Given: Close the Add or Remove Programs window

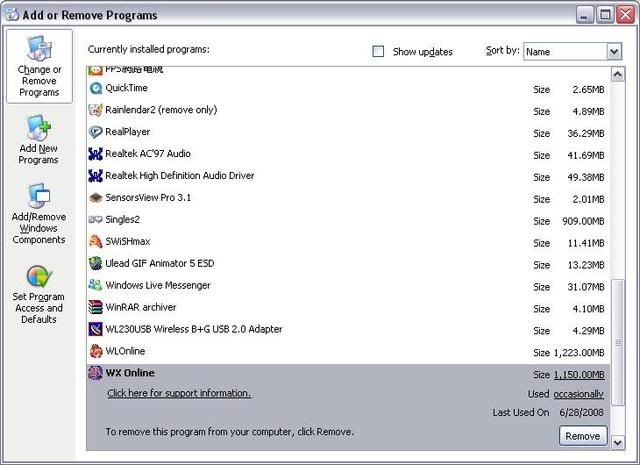Looking at the screenshot, I should 625,15.
